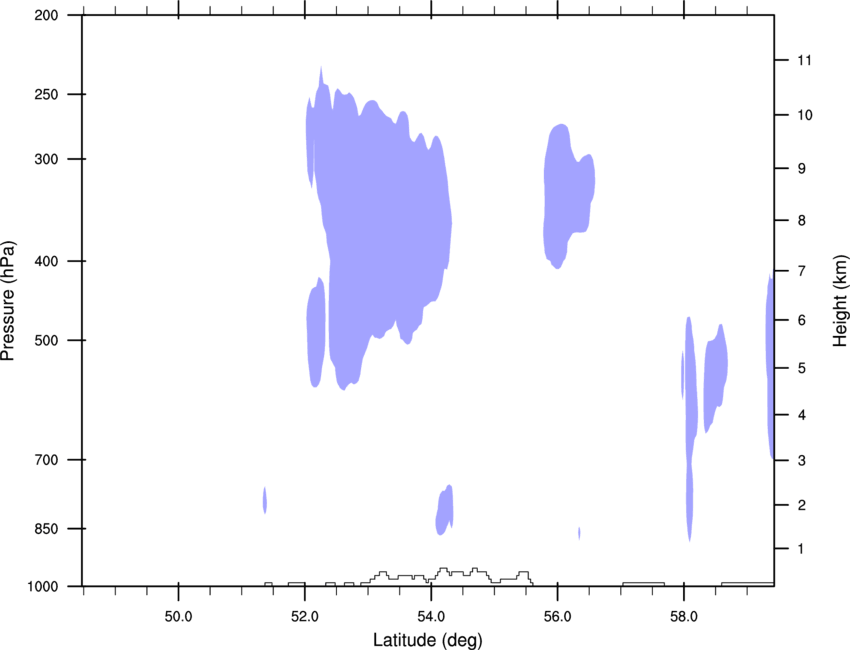Click the 7 km height label
This screenshot has height=650, width=850.
802,271
